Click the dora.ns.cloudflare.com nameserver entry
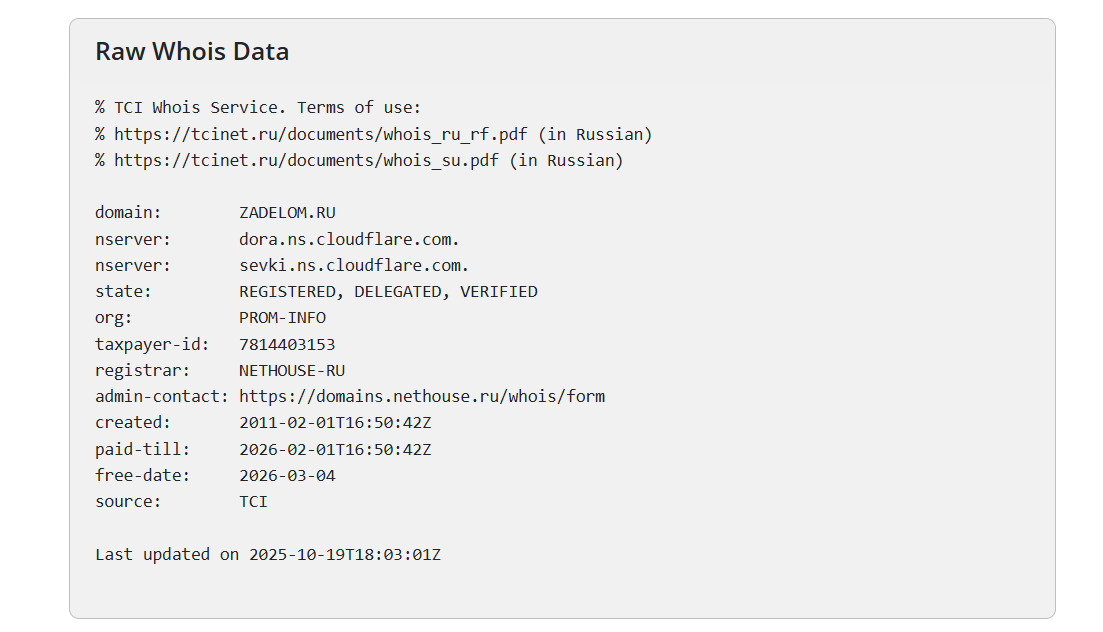Viewport: 1103px width, 632px height. coord(349,239)
